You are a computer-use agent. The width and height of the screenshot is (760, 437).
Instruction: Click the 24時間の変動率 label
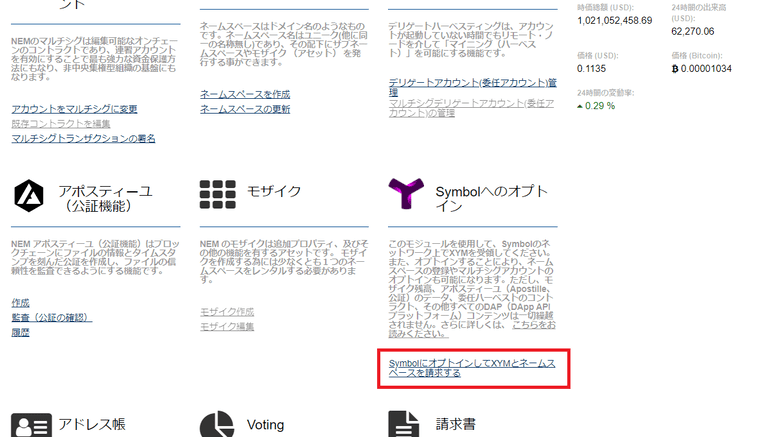tap(605, 93)
